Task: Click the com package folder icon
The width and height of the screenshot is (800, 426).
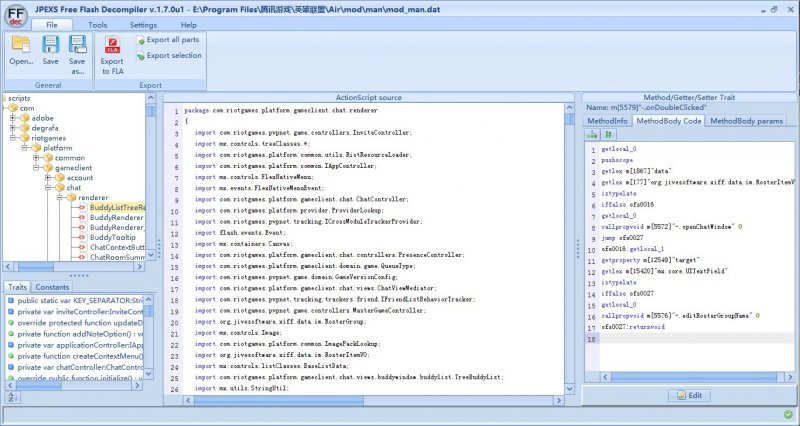Action: coord(13,108)
